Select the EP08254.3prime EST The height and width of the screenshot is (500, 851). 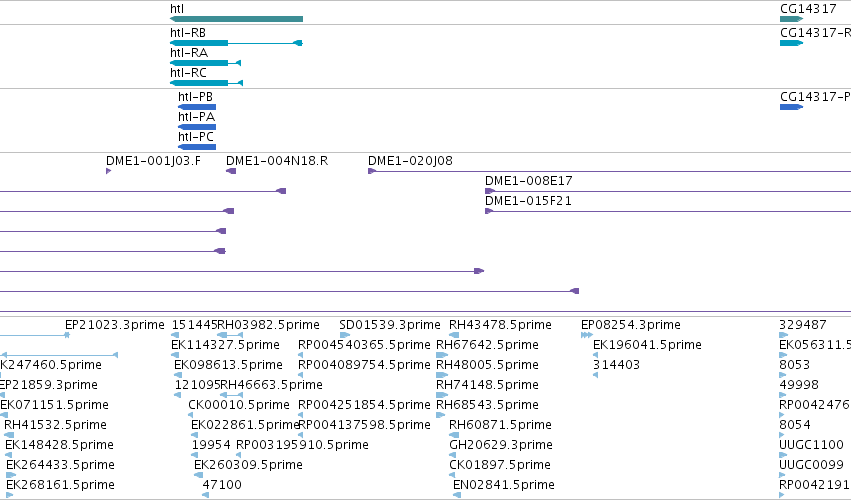point(587,336)
